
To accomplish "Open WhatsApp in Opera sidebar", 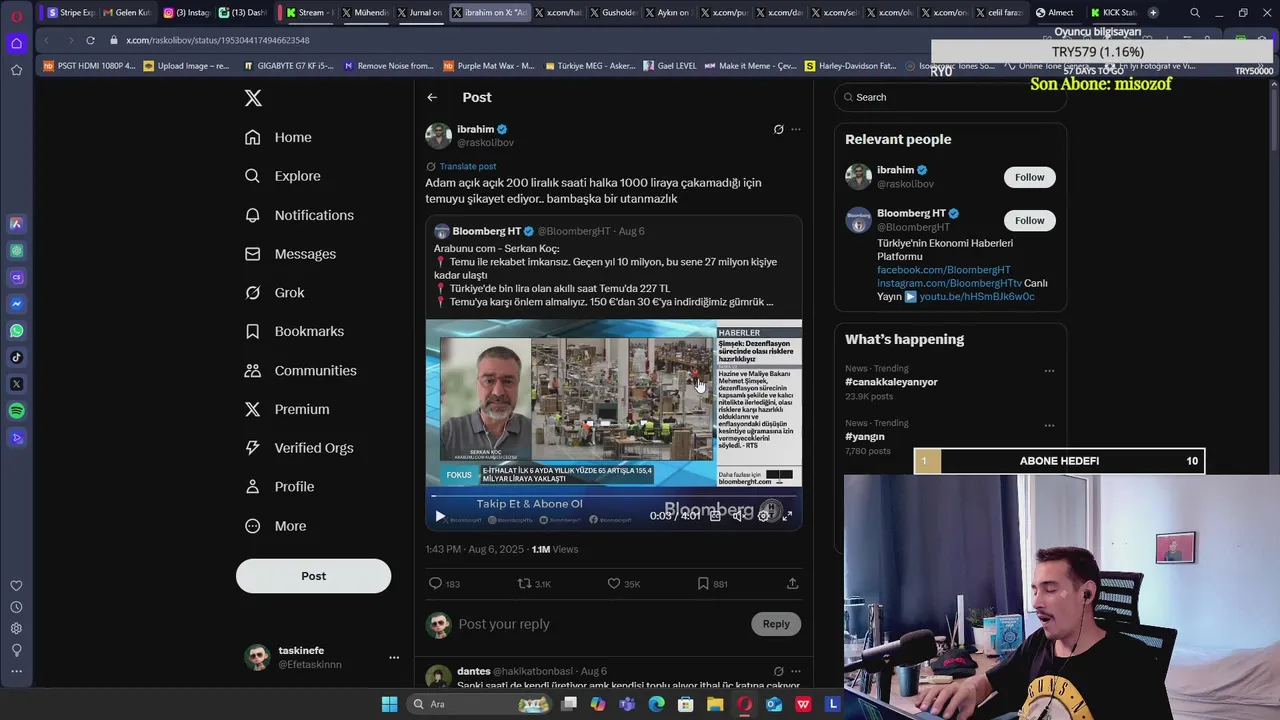I will pos(16,330).
